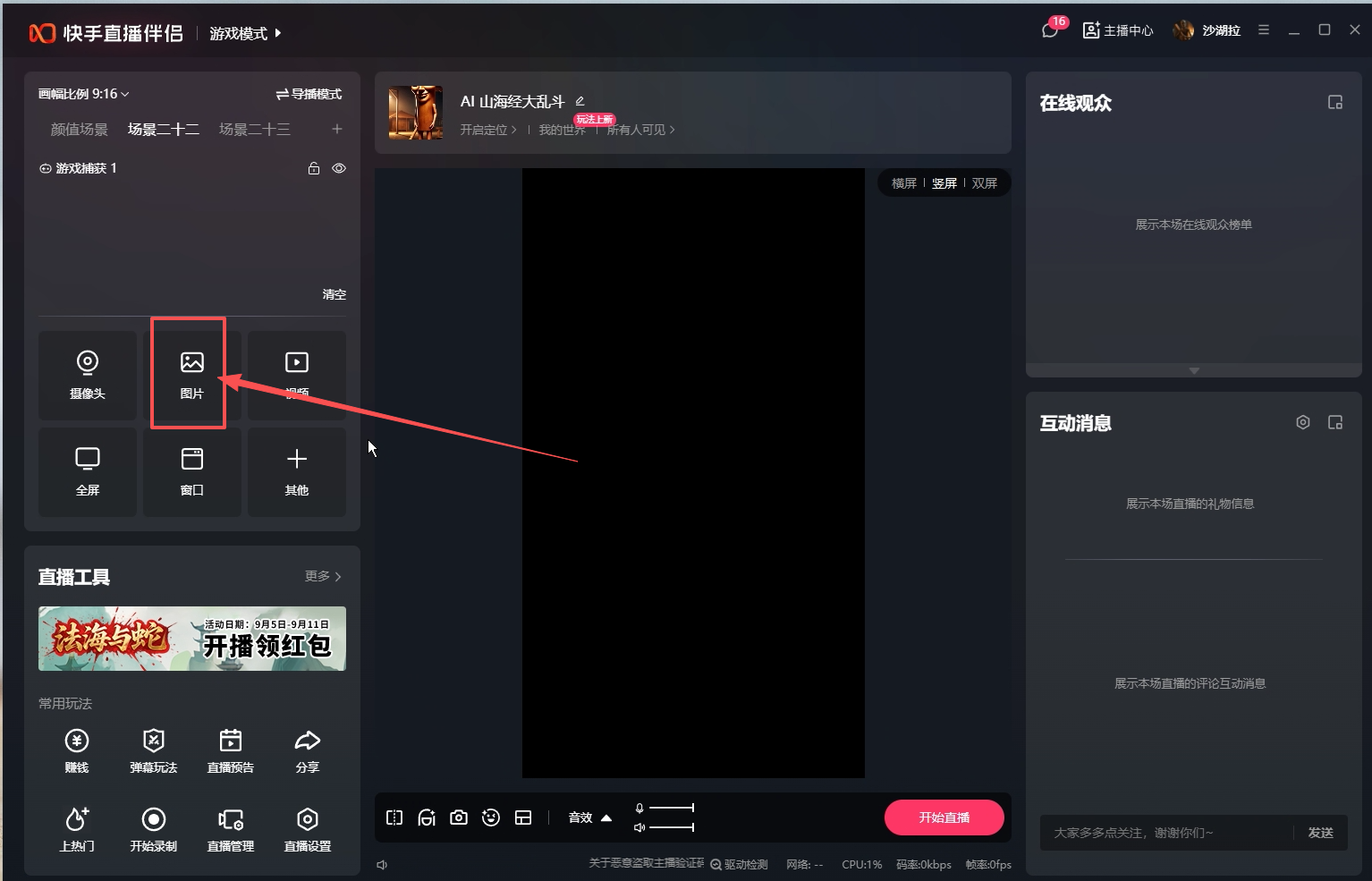Toggle visibility eye of 游戏捕获 1
This screenshot has width=1372, height=881.
(339, 168)
